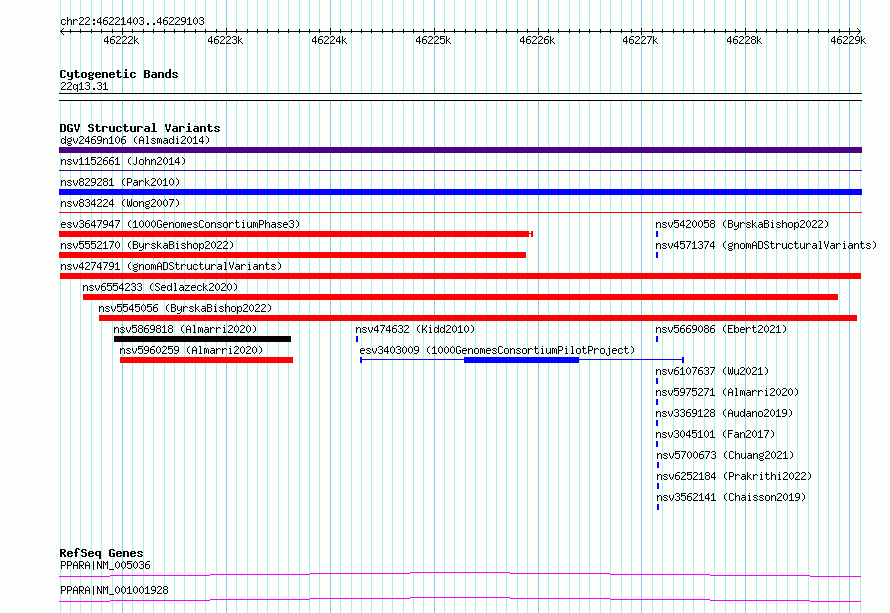Open the PPARA|NM_001001928 gene label
Screen dimensions: 890x613
[x=114, y=590]
